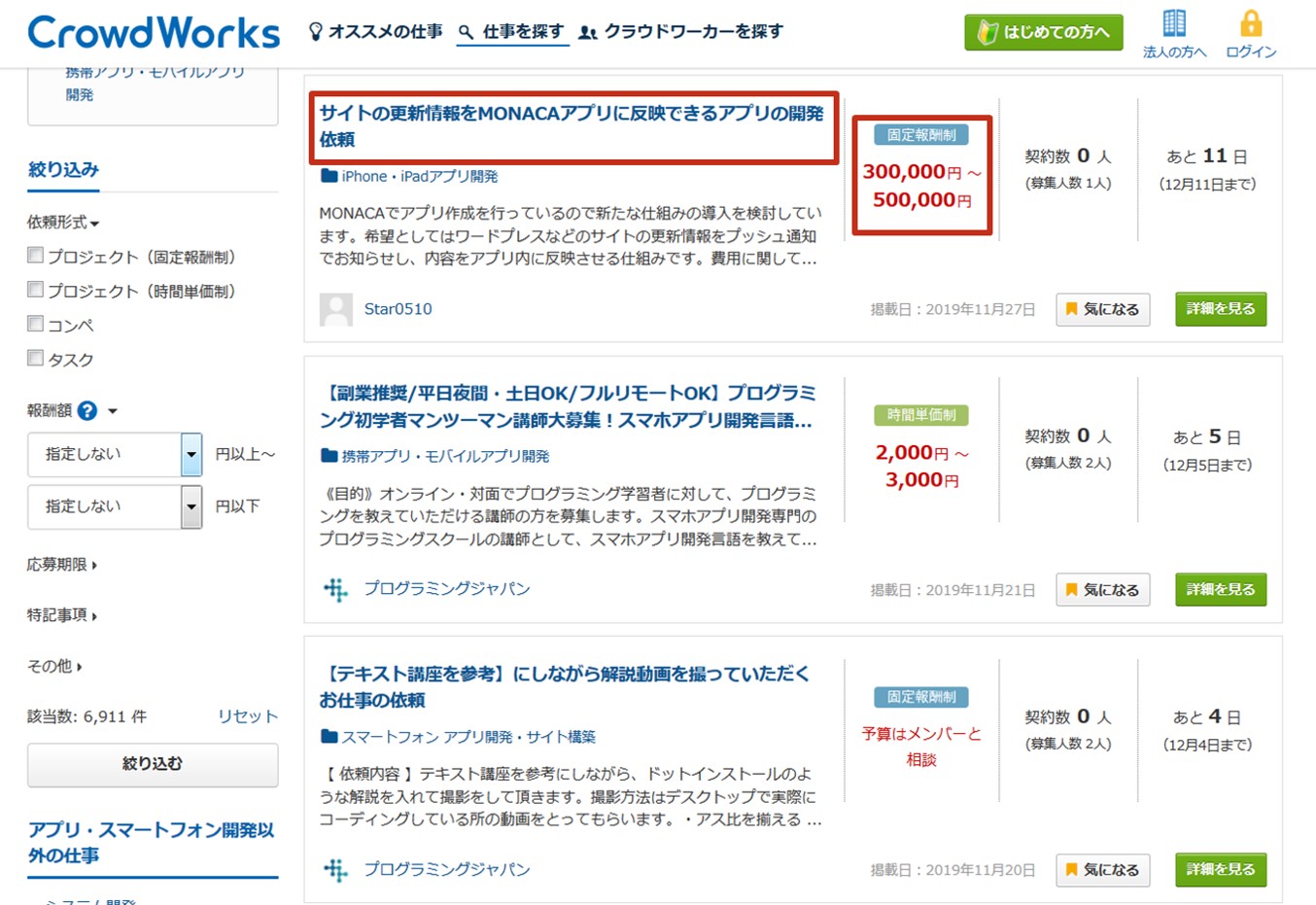
Task: Check the タスク checkbox
Action: click(x=36, y=358)
